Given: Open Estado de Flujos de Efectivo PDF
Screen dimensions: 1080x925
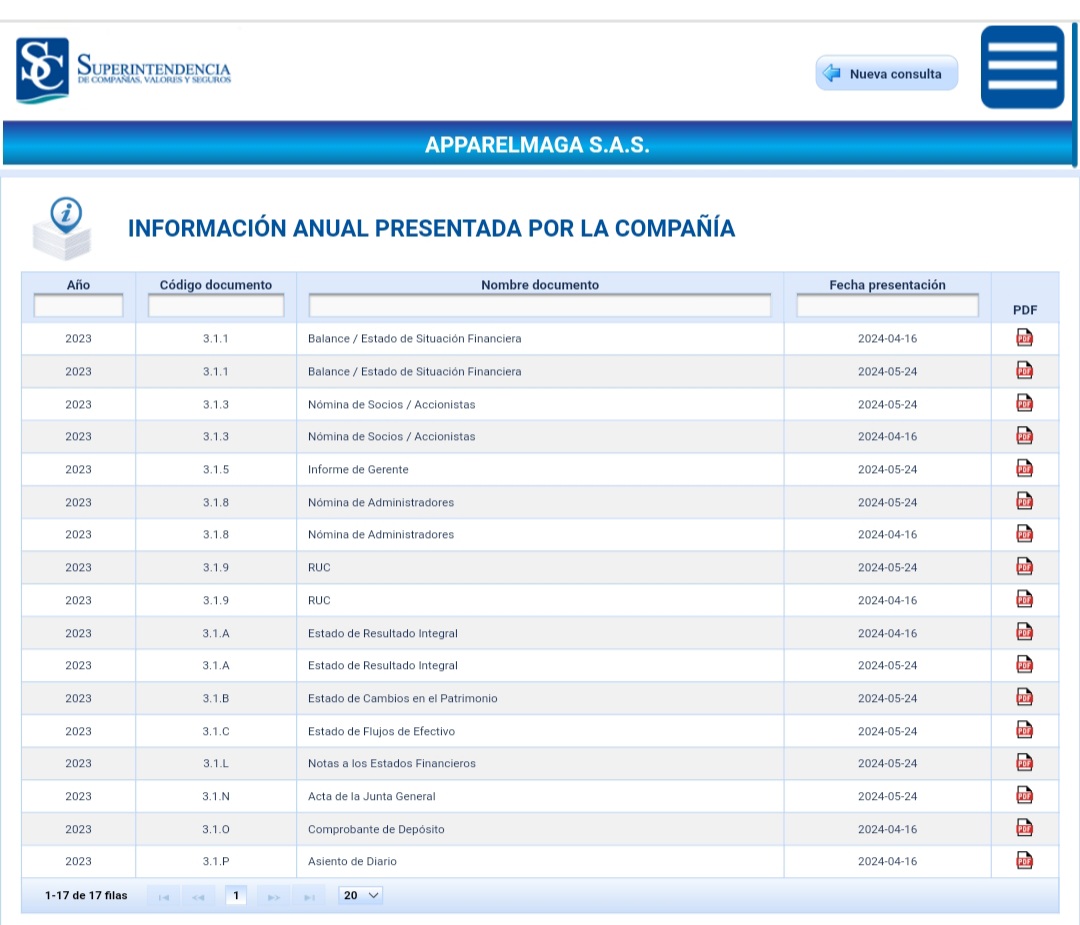Looking at the screenshot, I should [x=1024, y=730].
